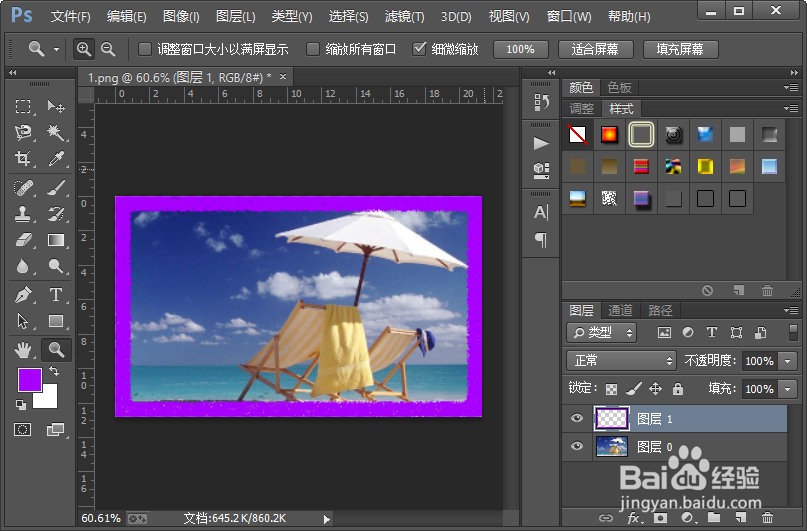The width and height of the screenshot is (807, 531).
Task: Hide 图层 1 with eye icon
Action: 577,418
